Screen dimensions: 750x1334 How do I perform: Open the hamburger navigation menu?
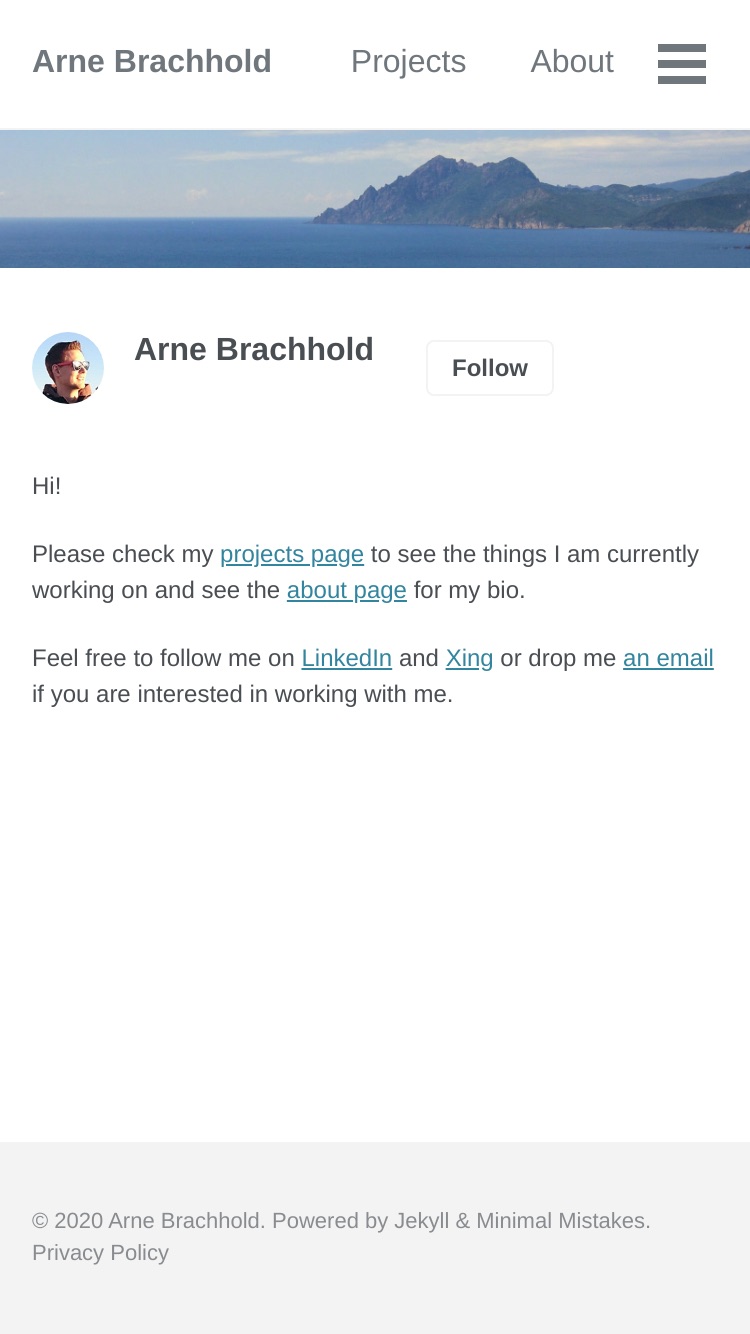tap(682, 63)
